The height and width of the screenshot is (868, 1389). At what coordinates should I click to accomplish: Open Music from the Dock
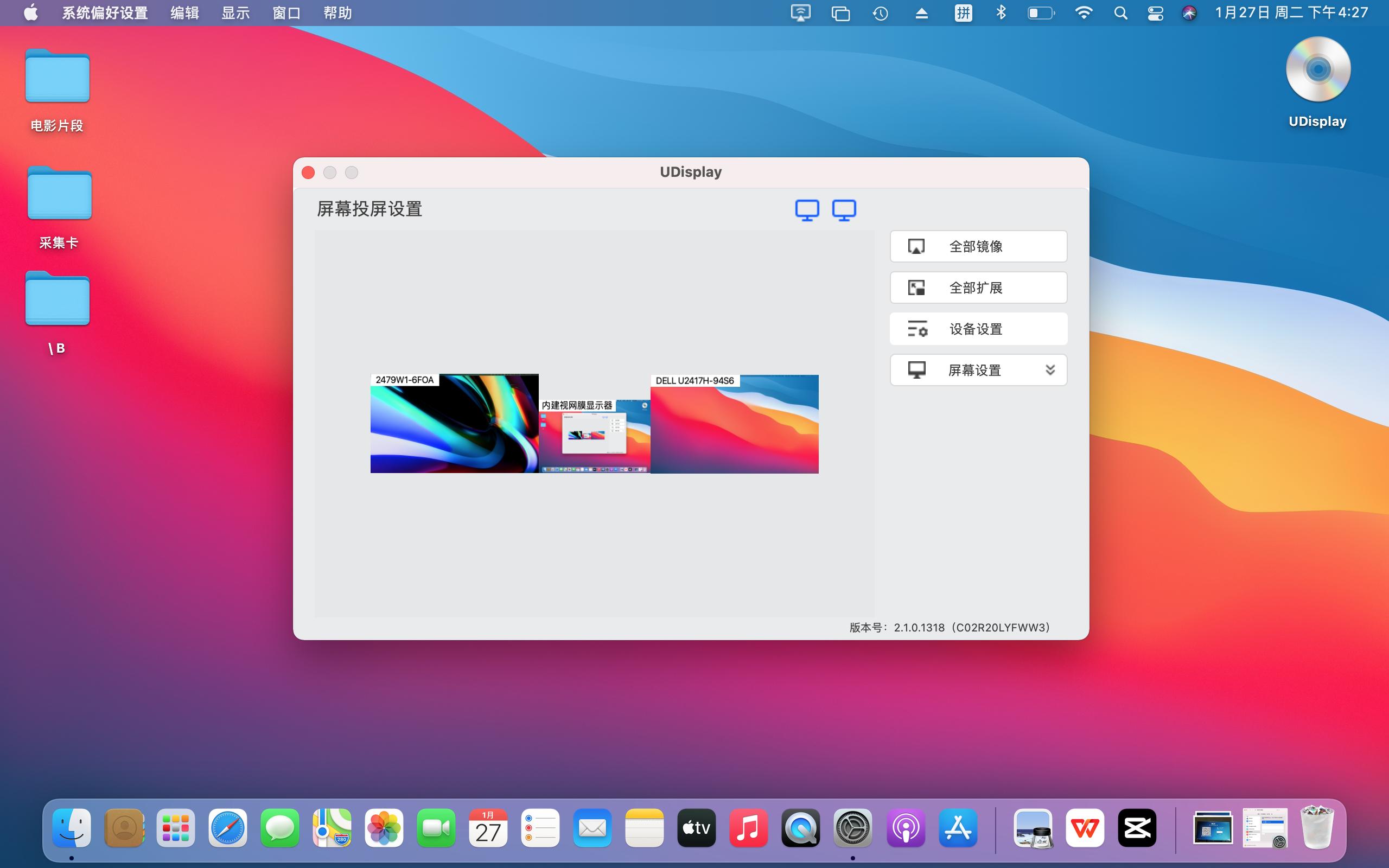tap(748, 828)
